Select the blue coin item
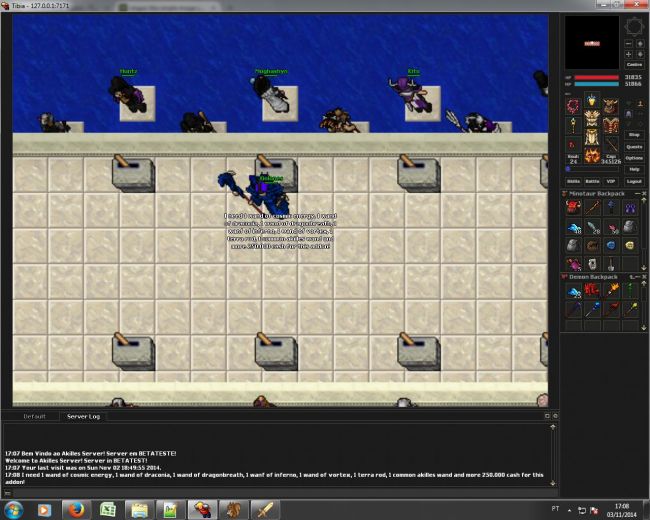 (x=611, y=245)
